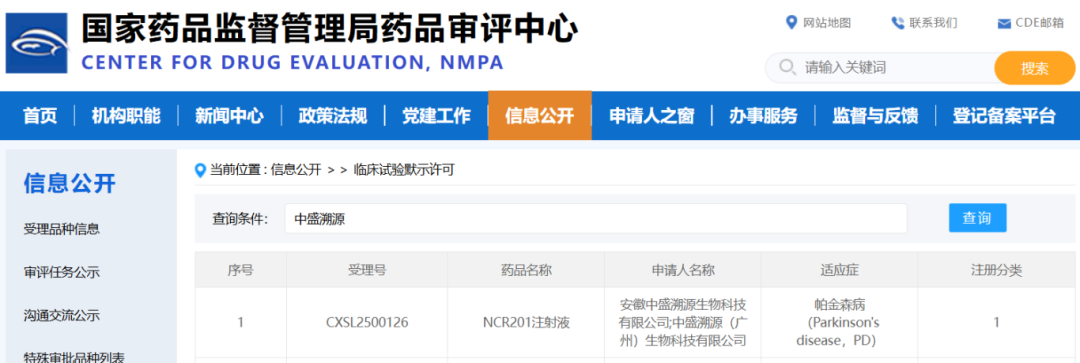The width and height of the screenshot is (1080, 363).
Task: Open the 机构职能 navigation item
Action: [x=126, y=116]
